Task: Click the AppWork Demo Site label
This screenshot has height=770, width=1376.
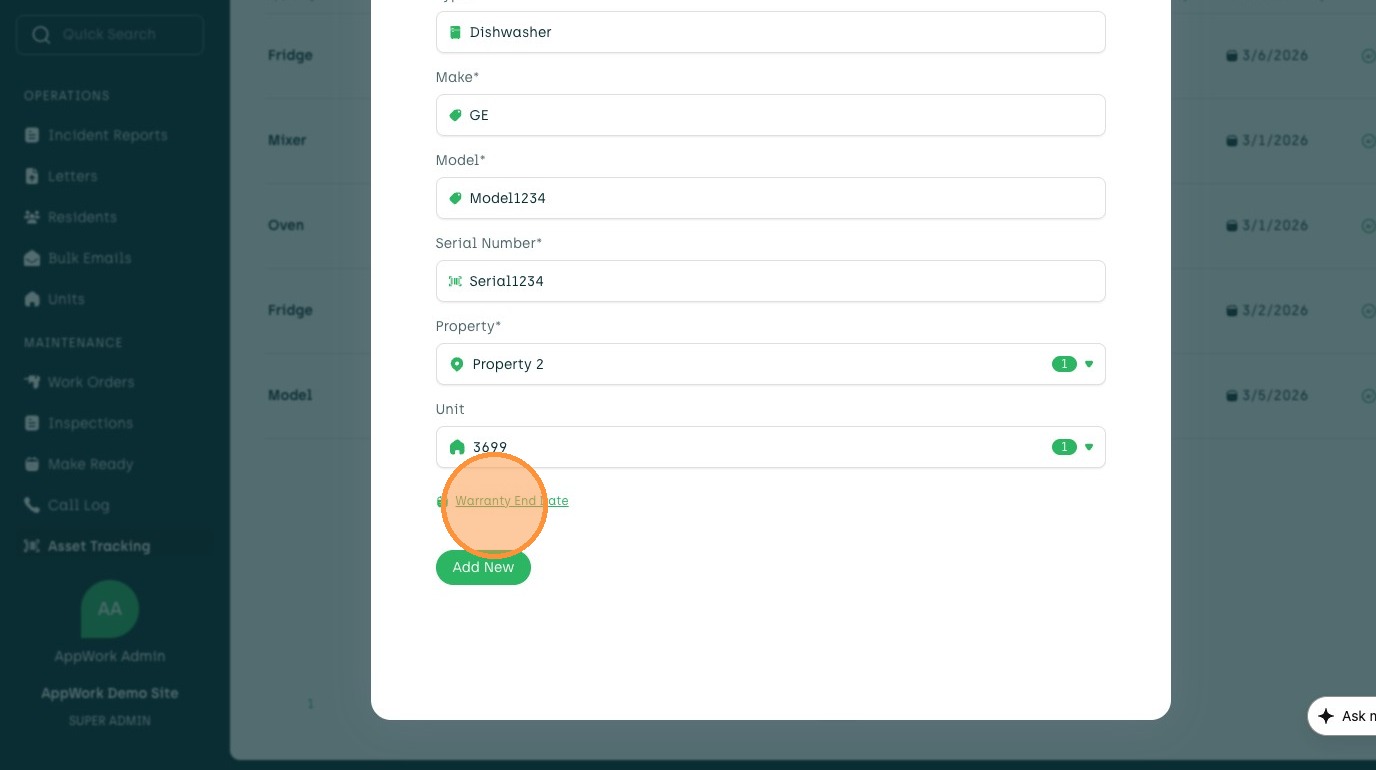Action: point(110,693)
